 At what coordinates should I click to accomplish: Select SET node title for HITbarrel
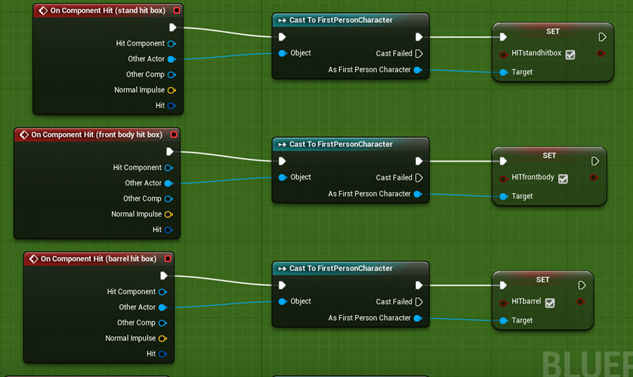[543, 280]
